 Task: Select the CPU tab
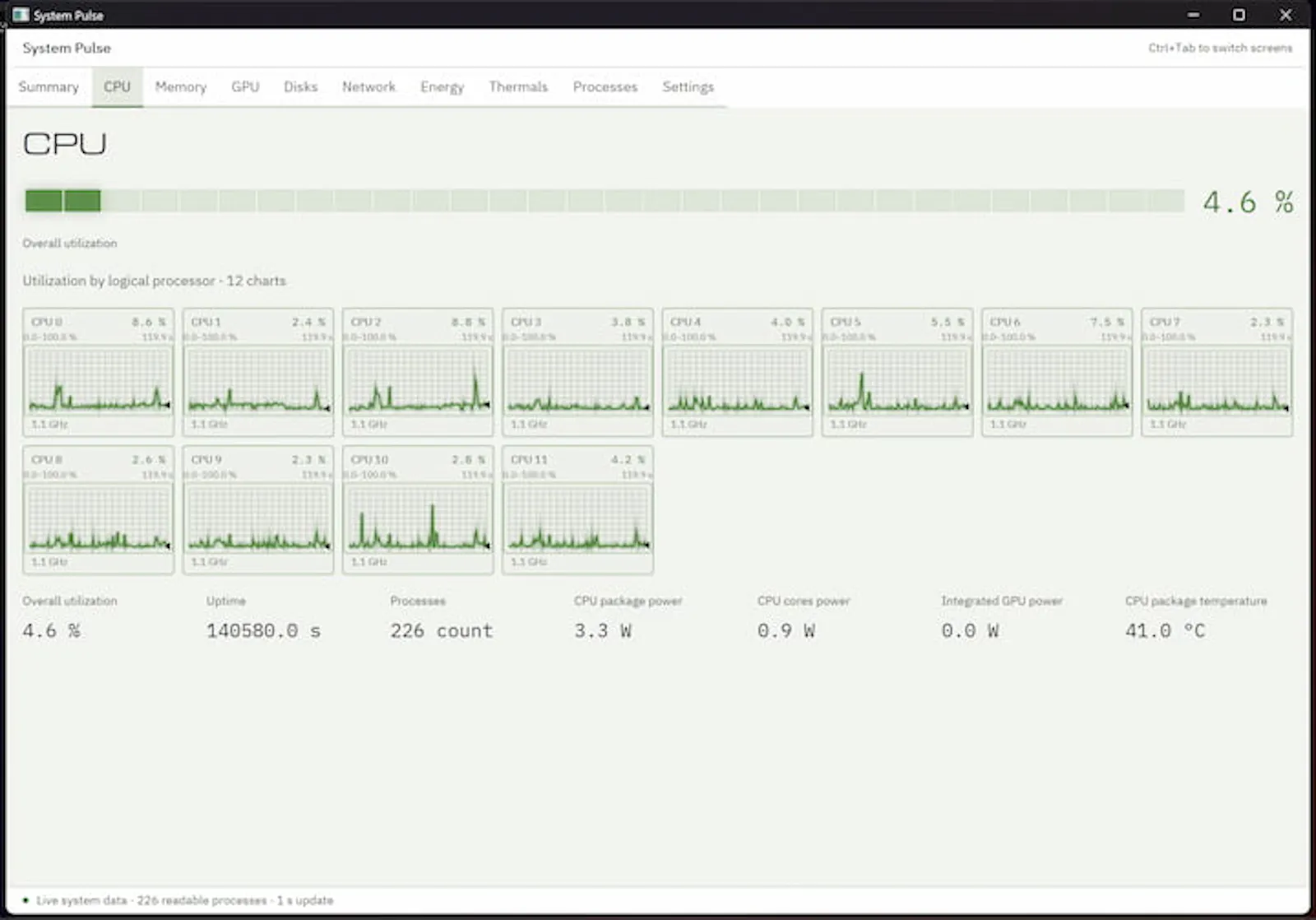click(117, 86)
